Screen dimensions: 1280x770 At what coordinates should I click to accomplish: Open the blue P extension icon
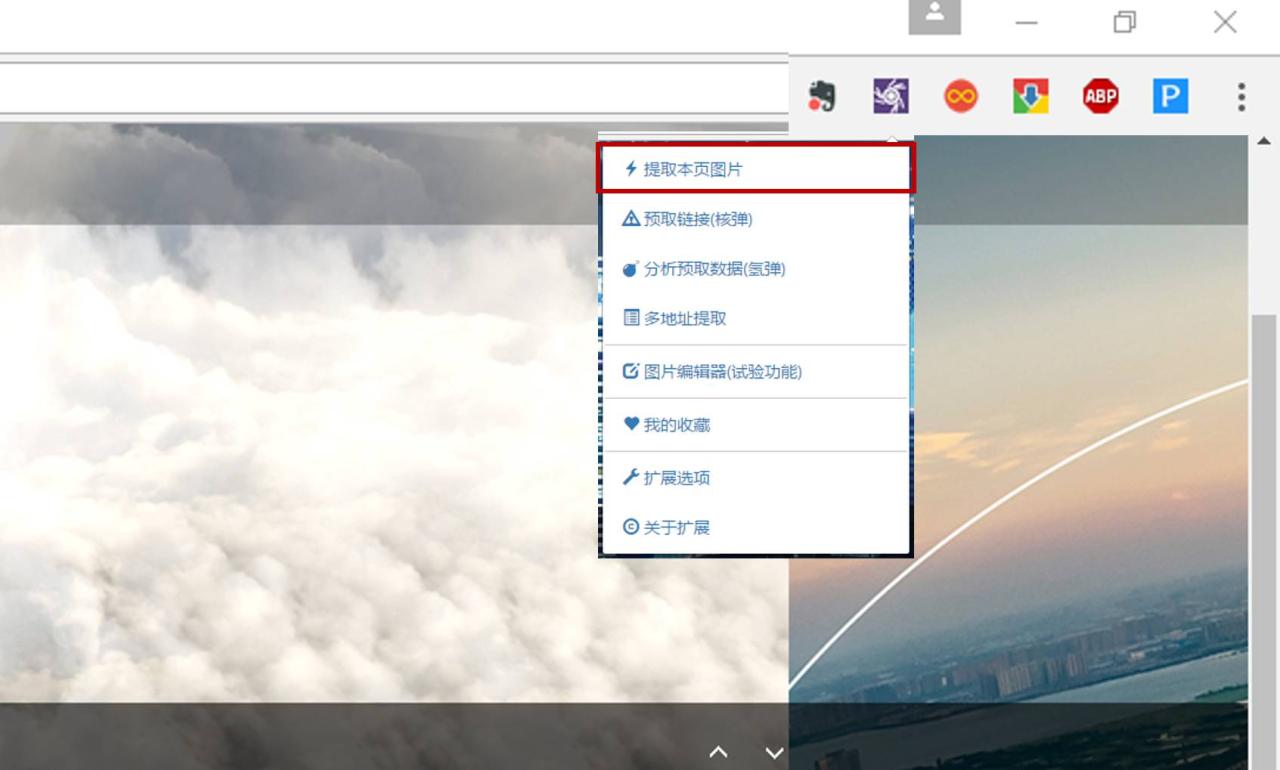tap(1170, 97)
